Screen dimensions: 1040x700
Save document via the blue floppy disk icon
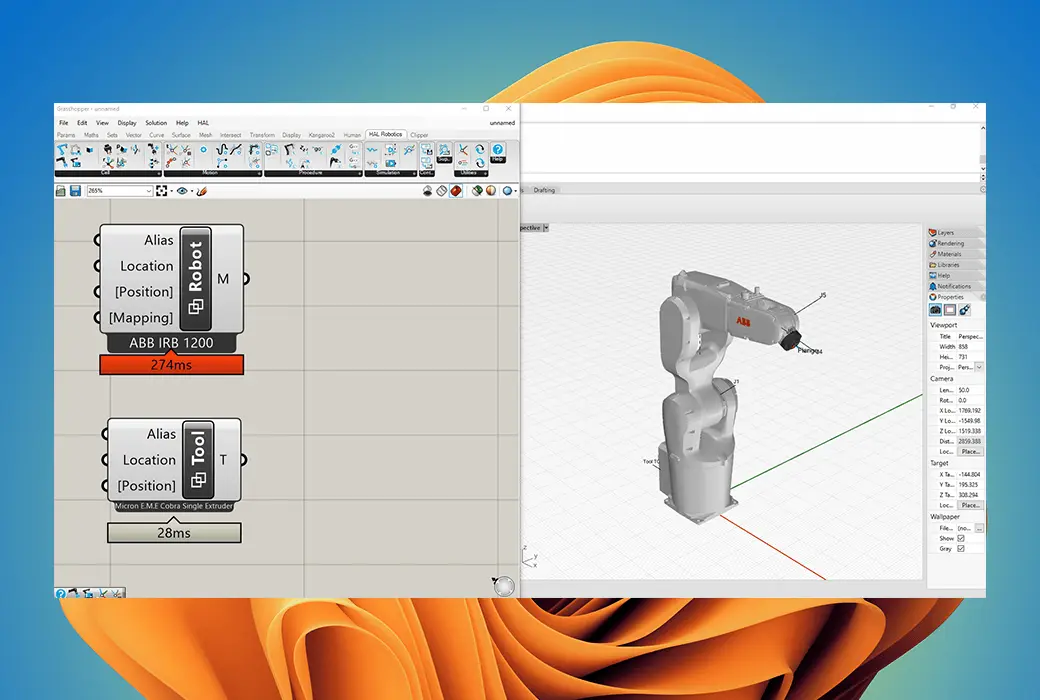click(x=76, y=191)
